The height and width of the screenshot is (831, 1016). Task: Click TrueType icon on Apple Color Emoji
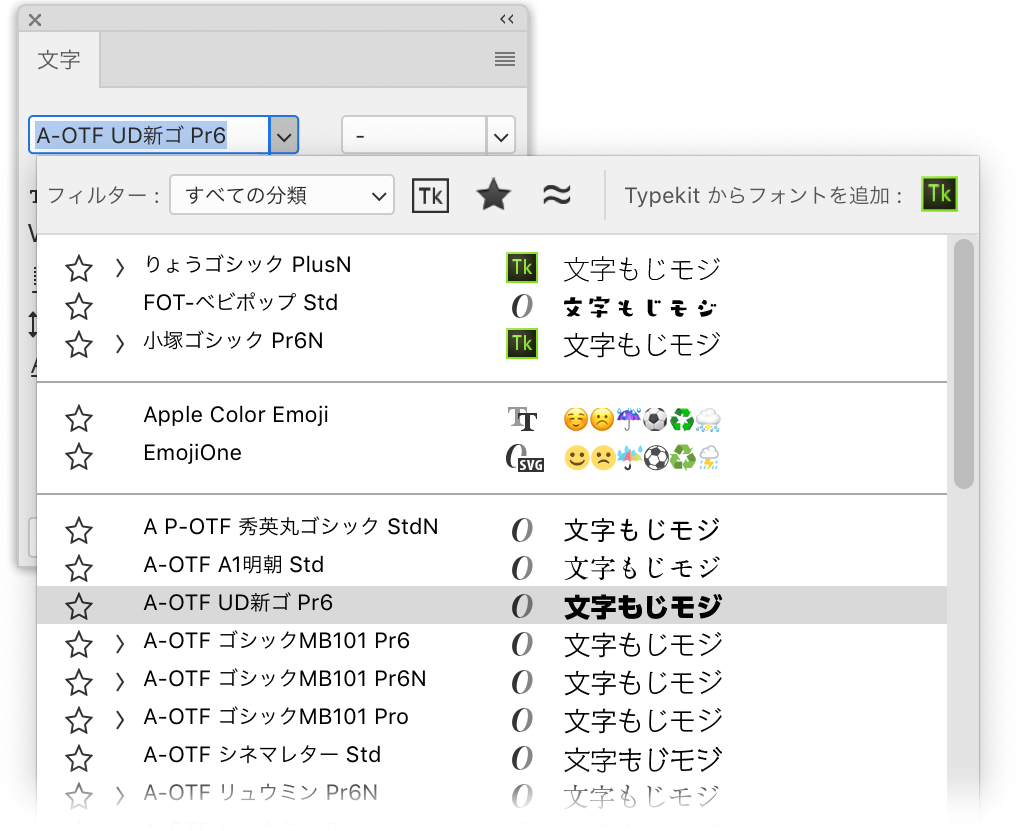pyautogui.click(x=522, y=419)
